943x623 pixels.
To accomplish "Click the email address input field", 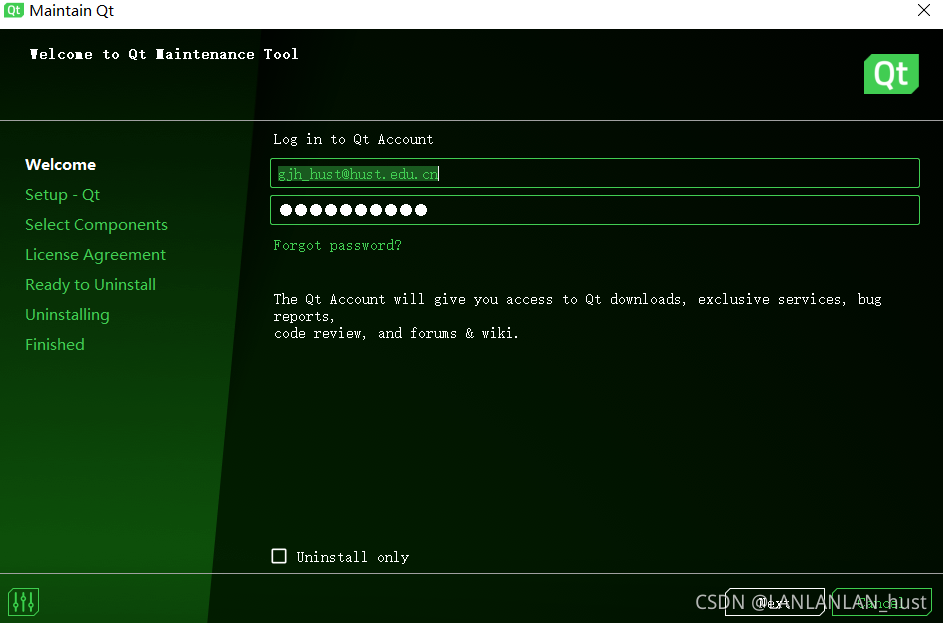I will coord(595,173).
